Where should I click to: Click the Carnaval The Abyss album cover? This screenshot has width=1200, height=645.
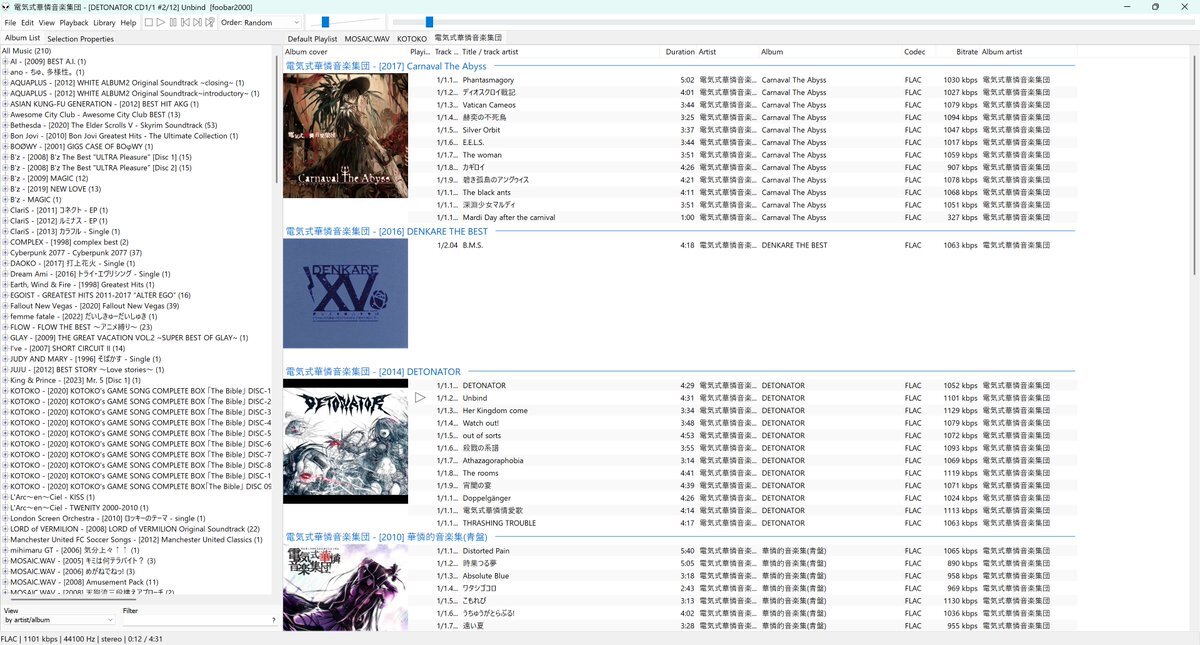click(x=345, y=136)
